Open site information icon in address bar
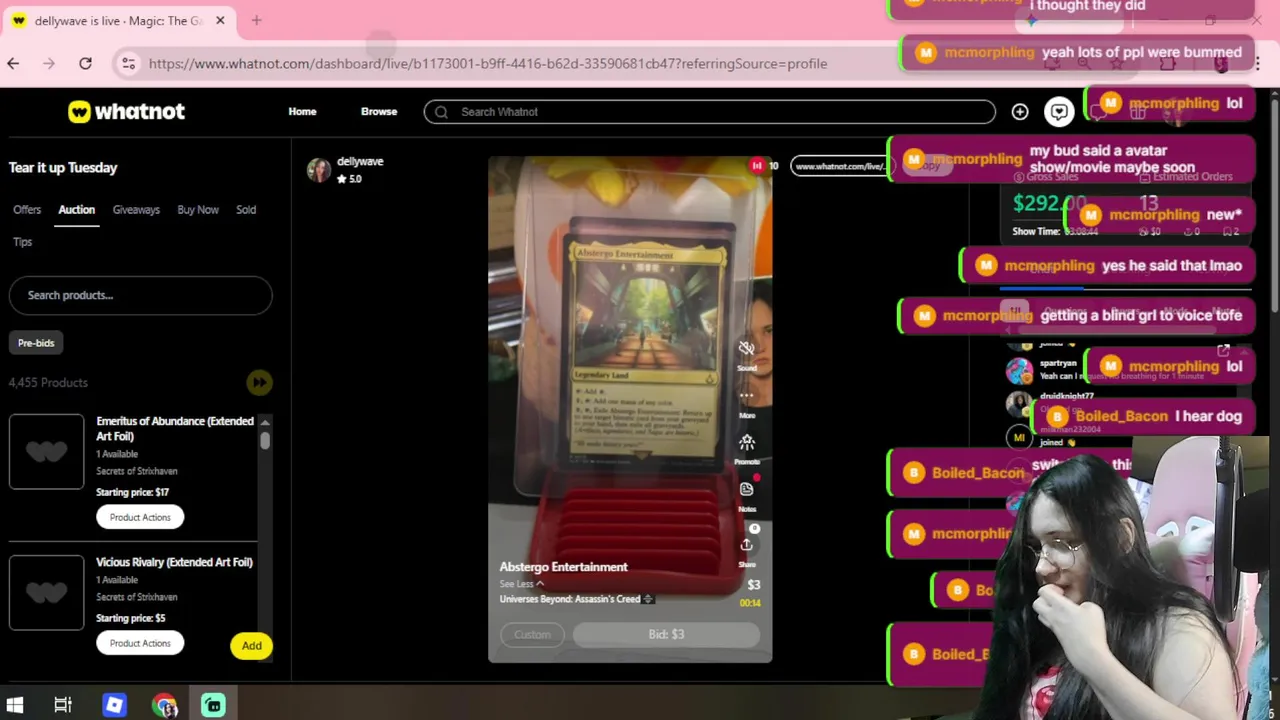The width and height of the screenshot is (1280, 720). tap(128, 64)
